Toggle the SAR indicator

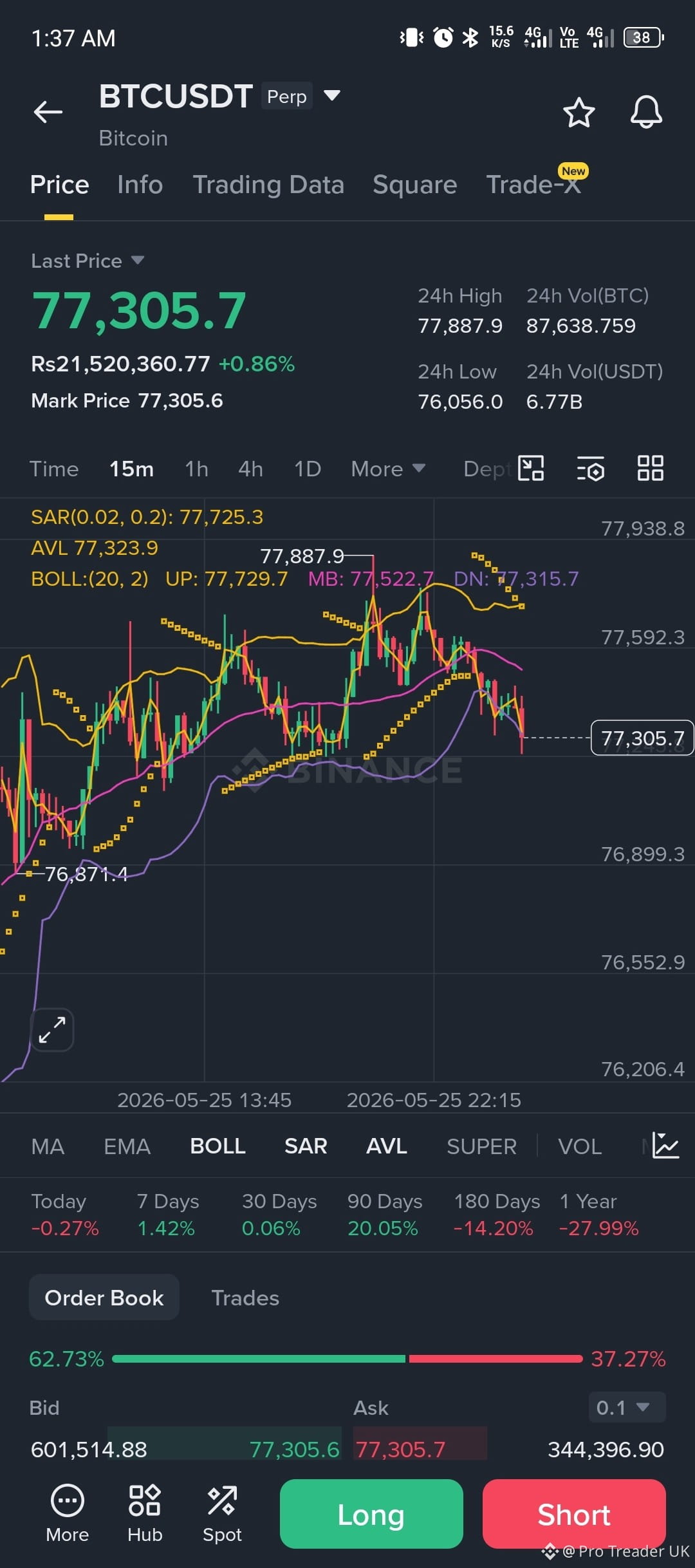pos(306,1146)
